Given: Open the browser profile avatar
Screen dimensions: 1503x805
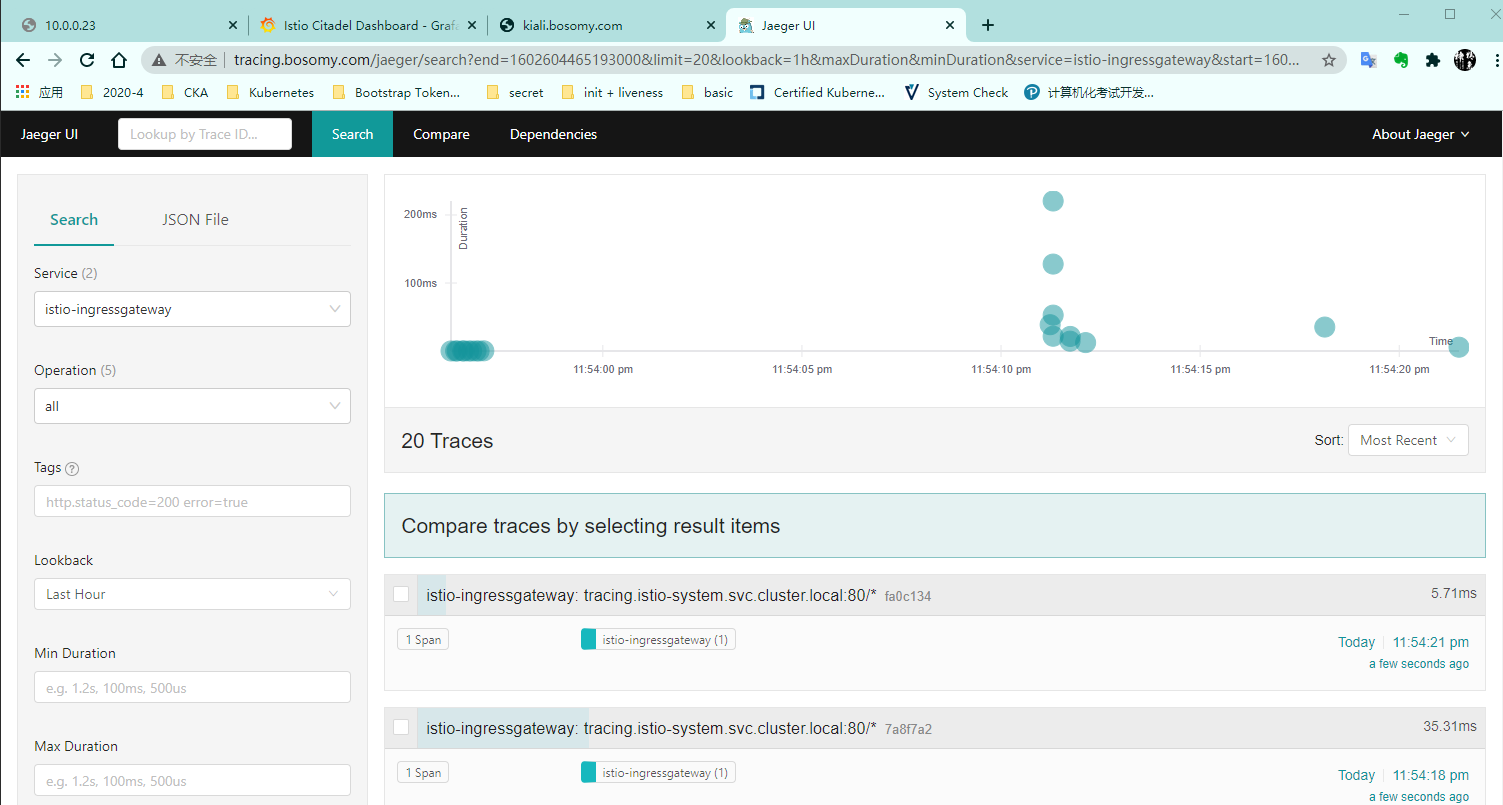Looking at the screenshot, I should click(x=1465, y=60).
